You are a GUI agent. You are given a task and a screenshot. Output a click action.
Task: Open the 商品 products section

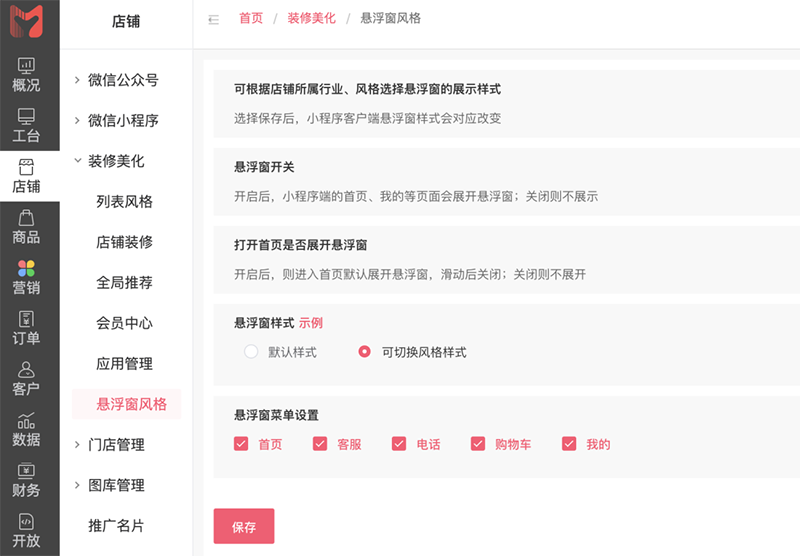(x=26, y=226)
